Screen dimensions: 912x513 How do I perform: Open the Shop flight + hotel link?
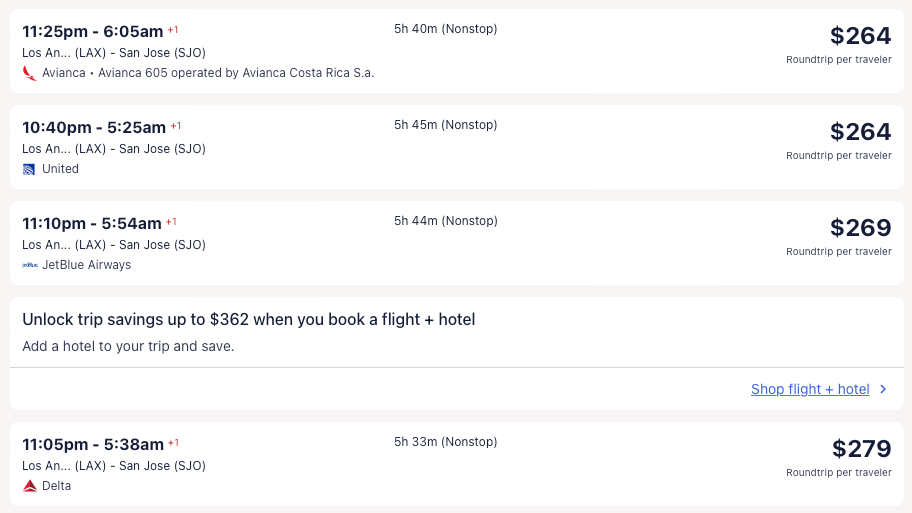point(810,389)
